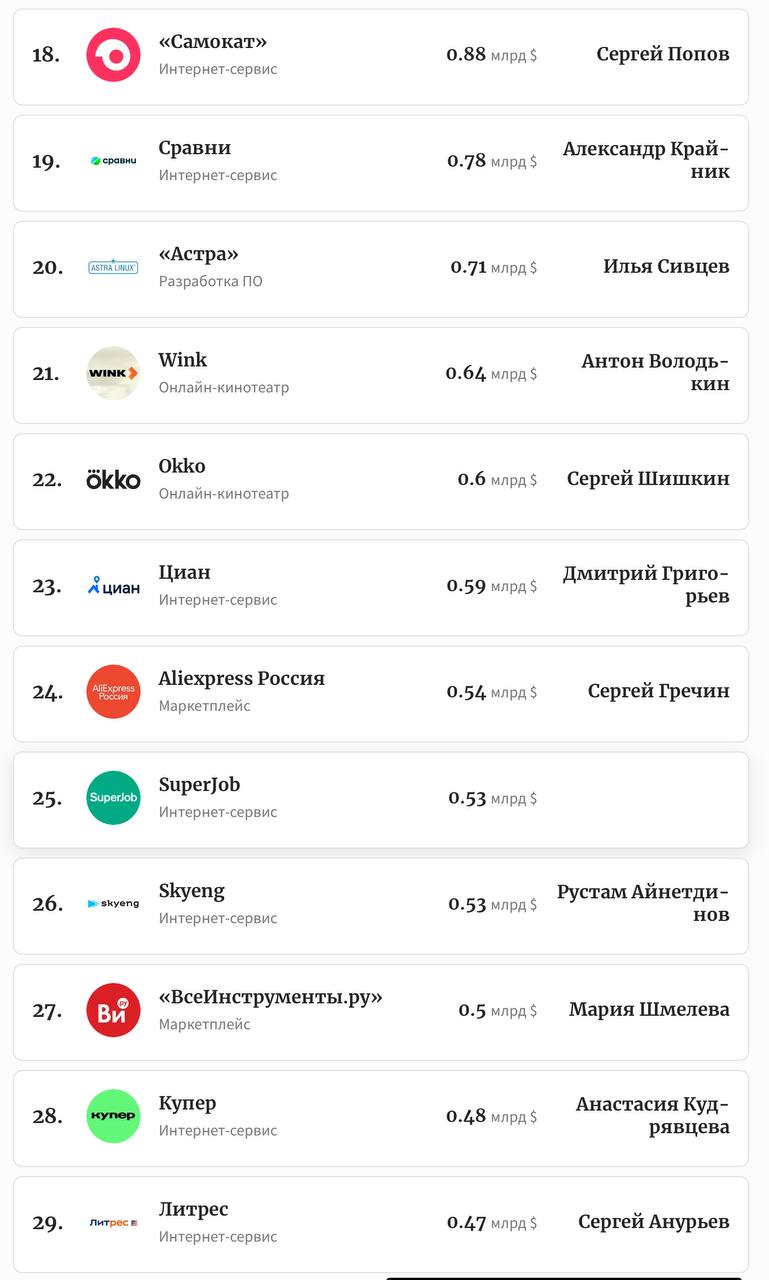This screenshot has height=1280, width=769.
Task: Click the Циан logo
Action: point(113,586)
